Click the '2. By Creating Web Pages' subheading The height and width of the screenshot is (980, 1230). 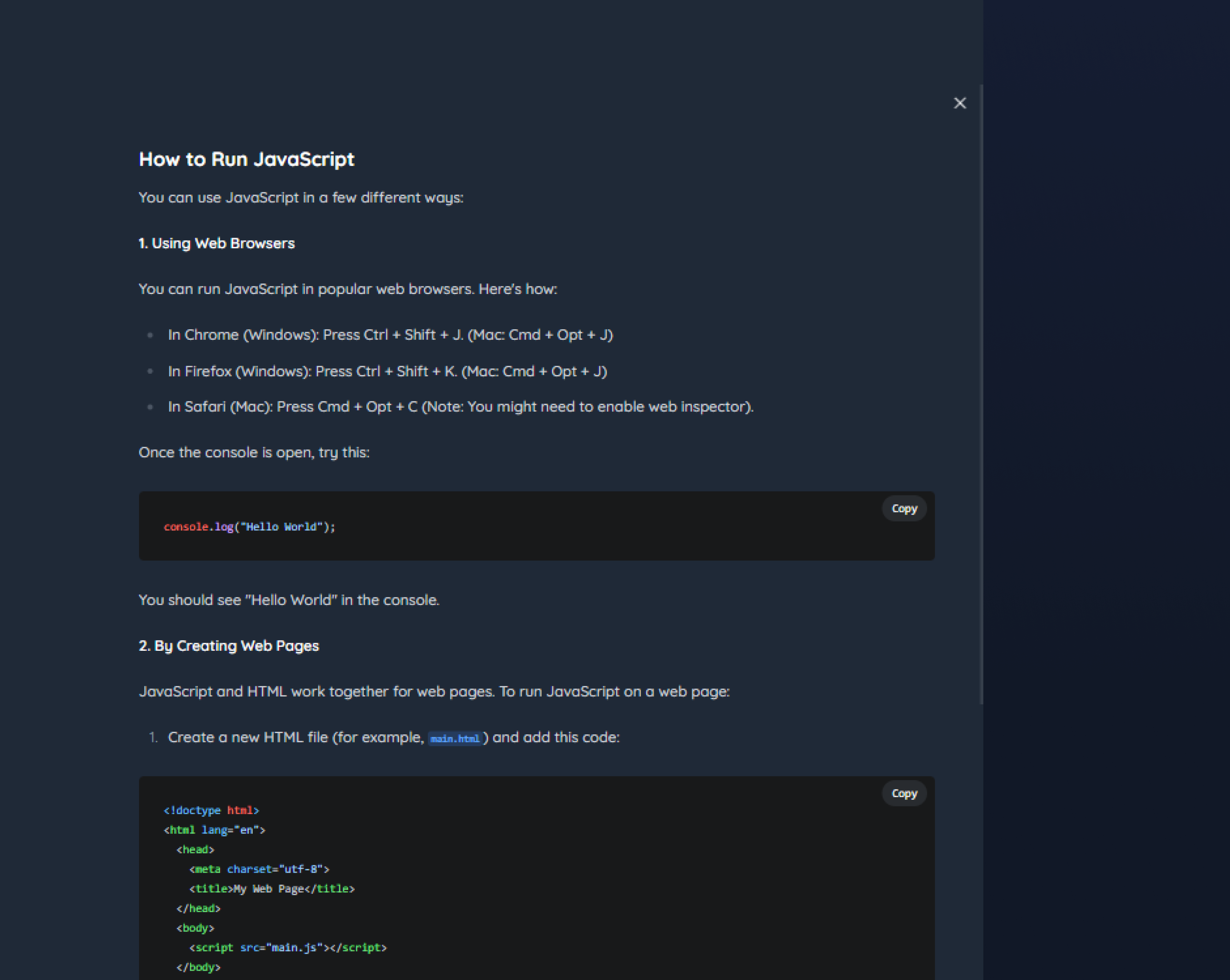pyautogui.click(x=229, y=646)
